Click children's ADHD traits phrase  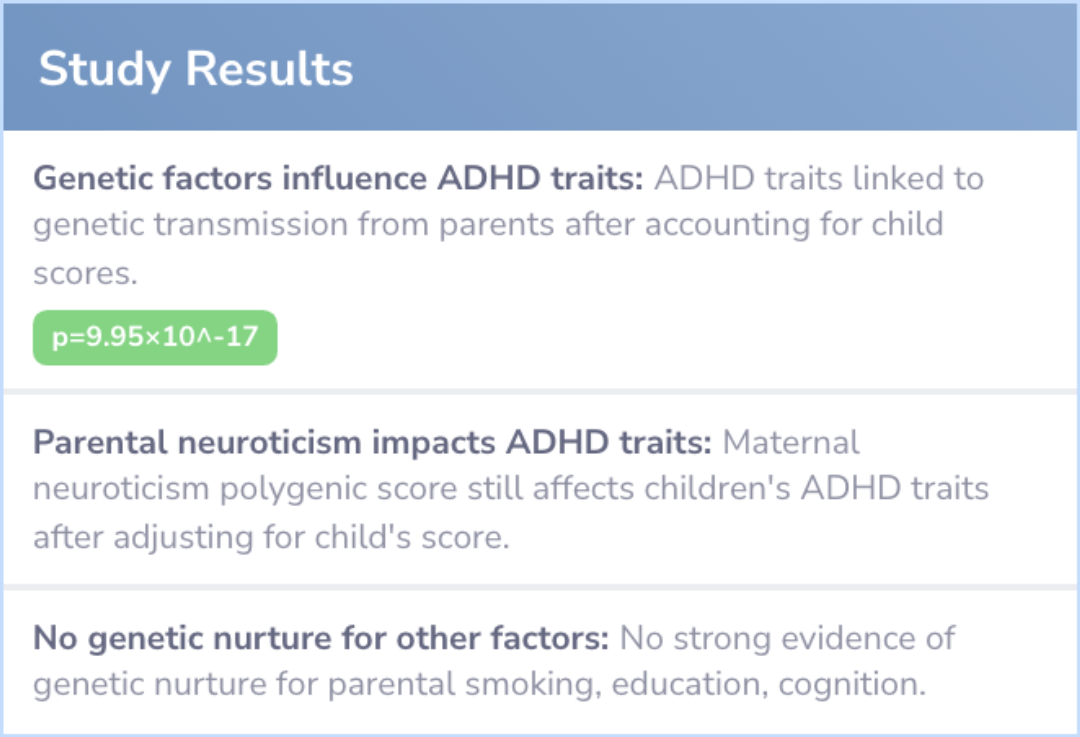point(816,489)
